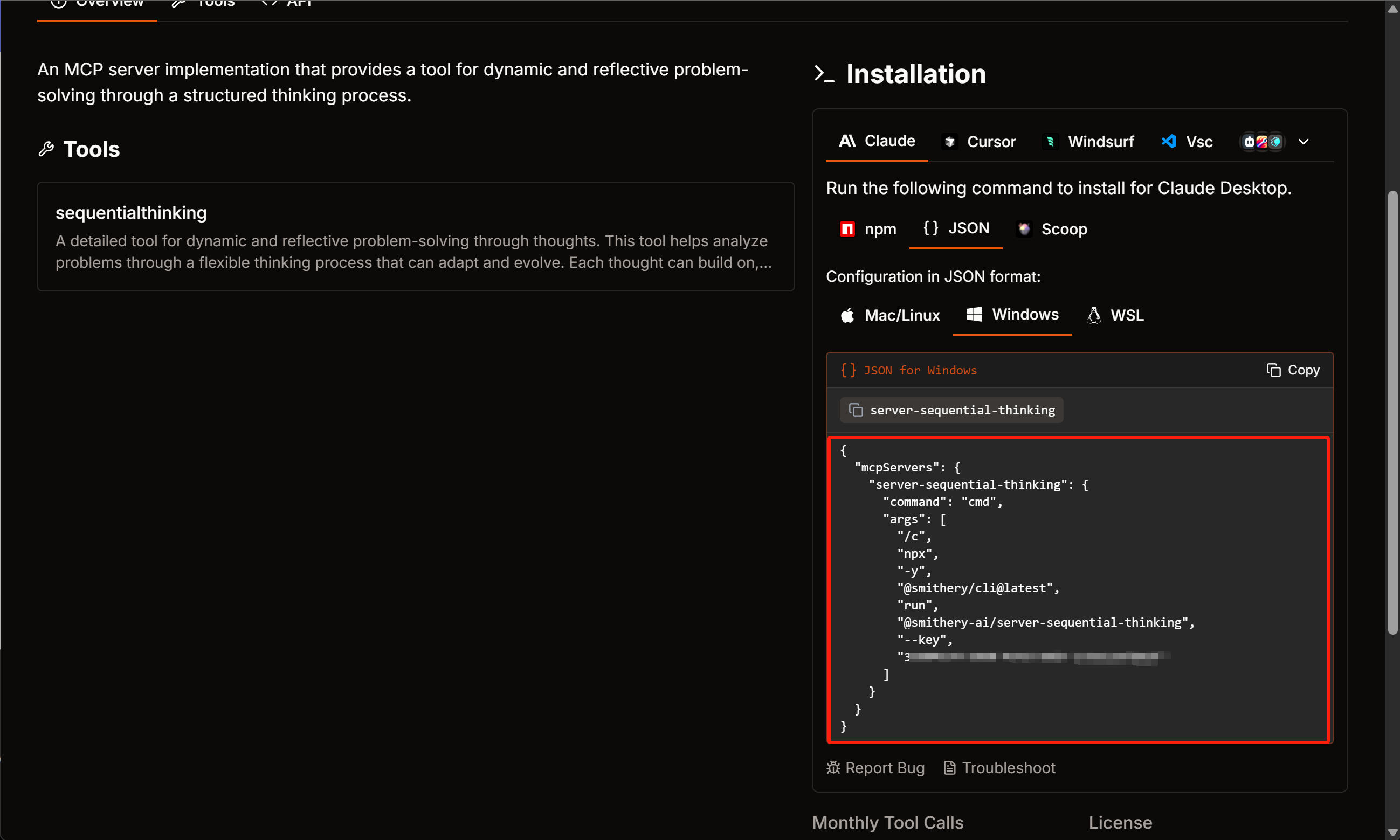Click the bug icon beside Report Bug
Viewport: 1400px width, 840px height.
click(833, 768)
